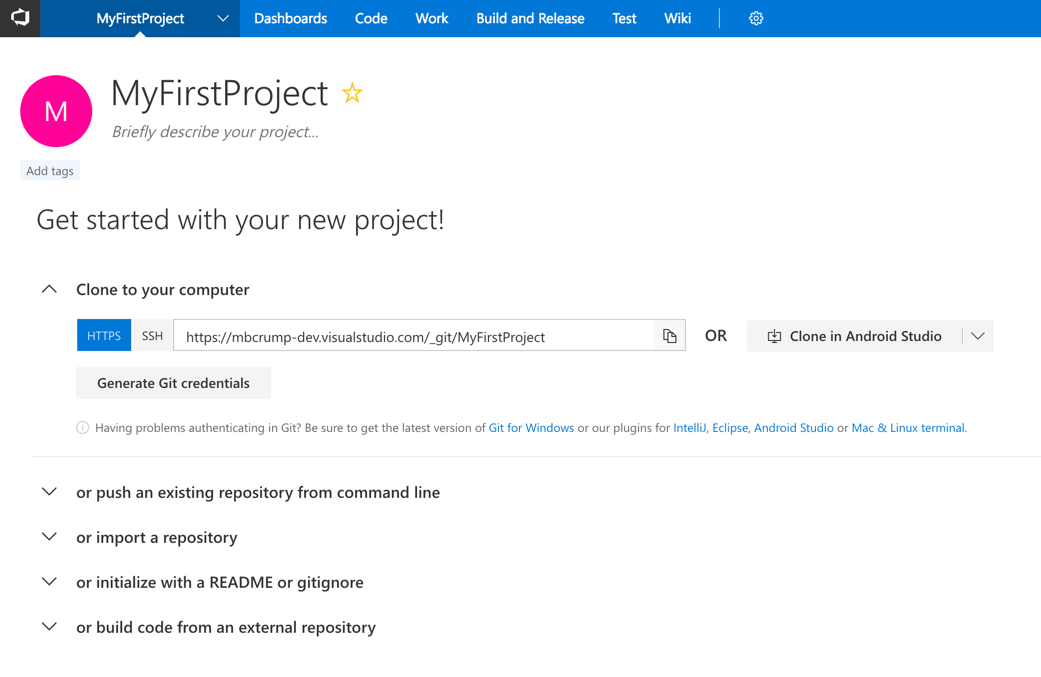Screen dimensions: 1041x677
Task: Expand the import a repository section
Action: pos(49,537)
